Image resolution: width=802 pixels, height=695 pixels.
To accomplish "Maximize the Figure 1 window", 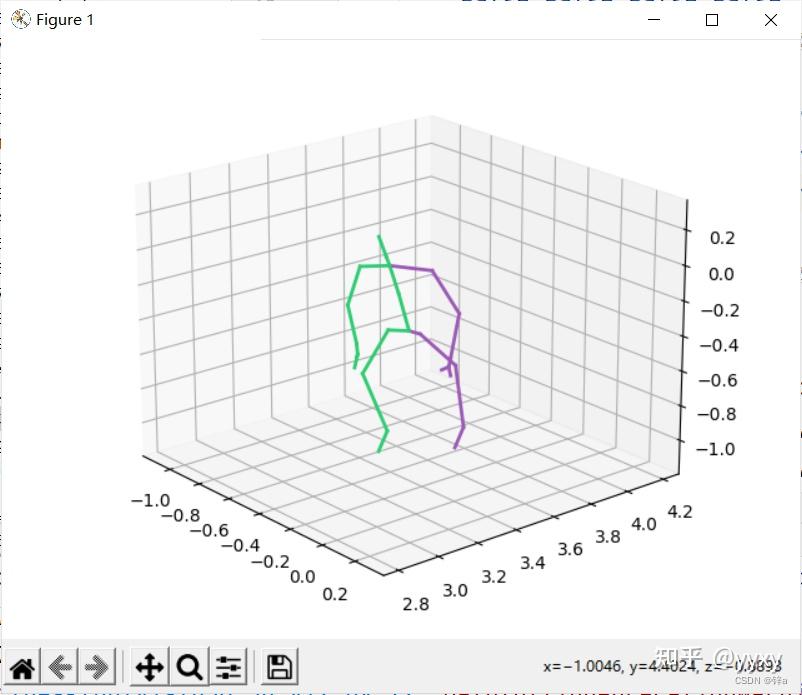I will coord(712,20).
